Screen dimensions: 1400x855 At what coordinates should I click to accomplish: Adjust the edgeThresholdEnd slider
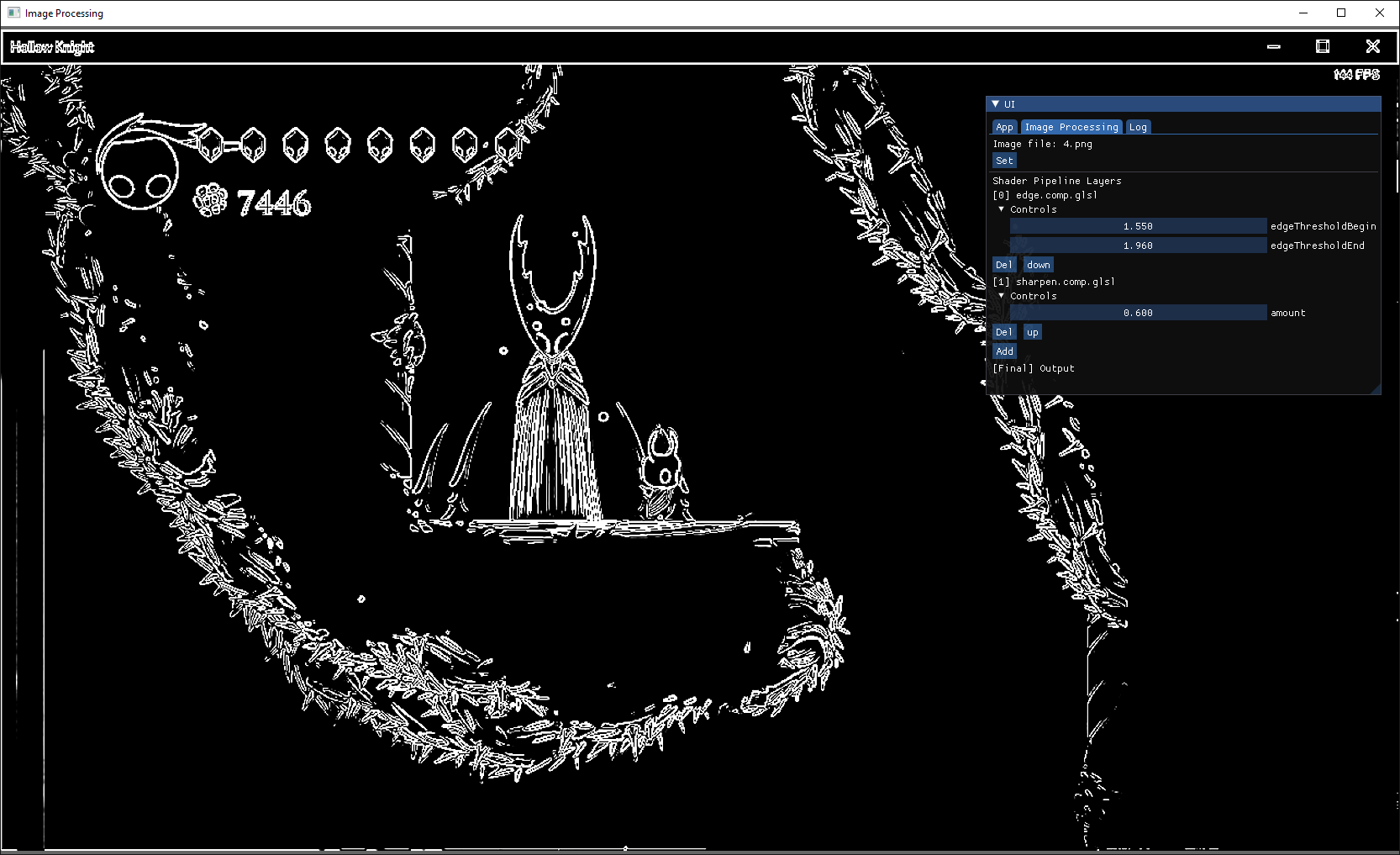[1138, 245]
